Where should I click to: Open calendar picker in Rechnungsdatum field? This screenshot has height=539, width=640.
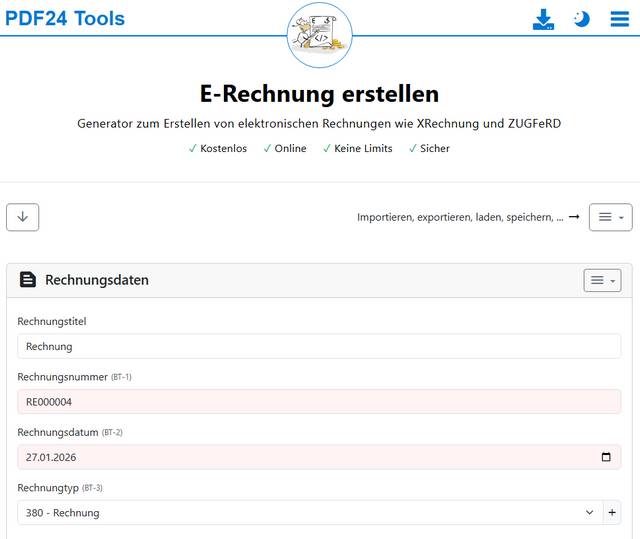[606, 457]
